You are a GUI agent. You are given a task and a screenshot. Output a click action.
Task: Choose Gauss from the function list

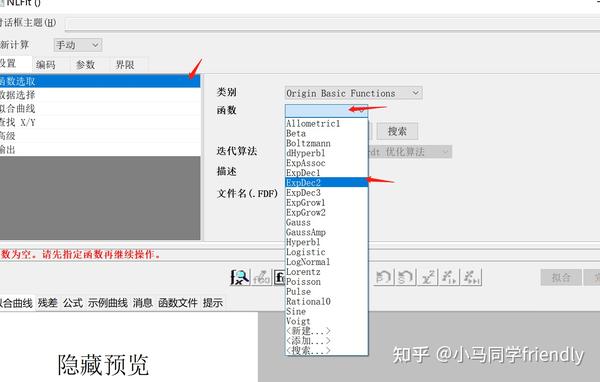(326, 222)
